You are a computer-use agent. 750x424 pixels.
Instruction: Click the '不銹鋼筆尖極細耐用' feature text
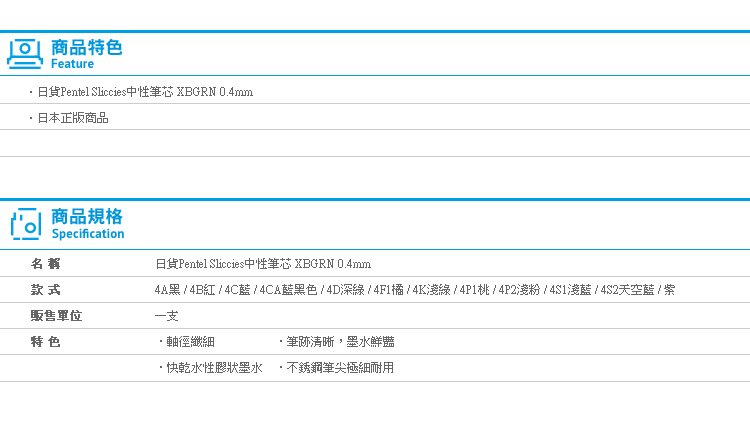[340, 368]
